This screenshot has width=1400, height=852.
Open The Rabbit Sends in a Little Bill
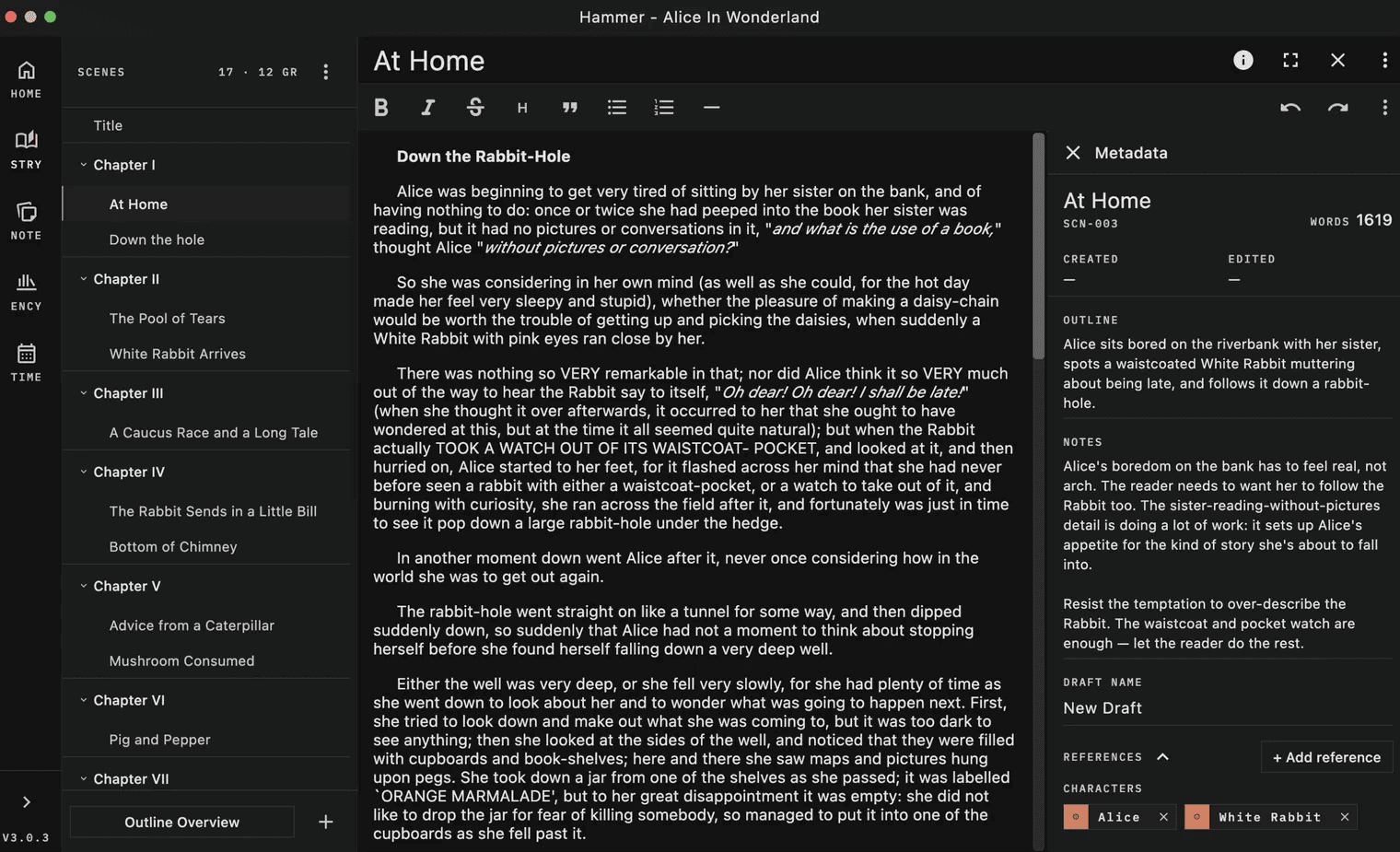pos(207,511)
